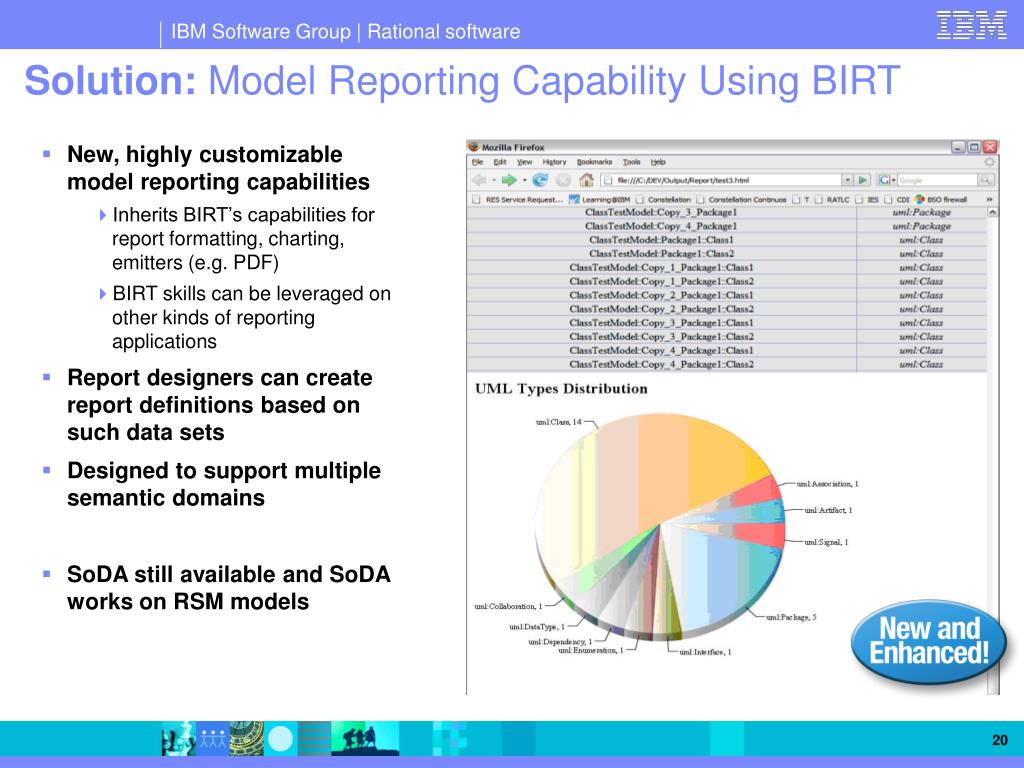Click uml:Package in the Copy_3_Package1 row
Viewport: 1024px width, 768px height.
click(x=921, y=212)
